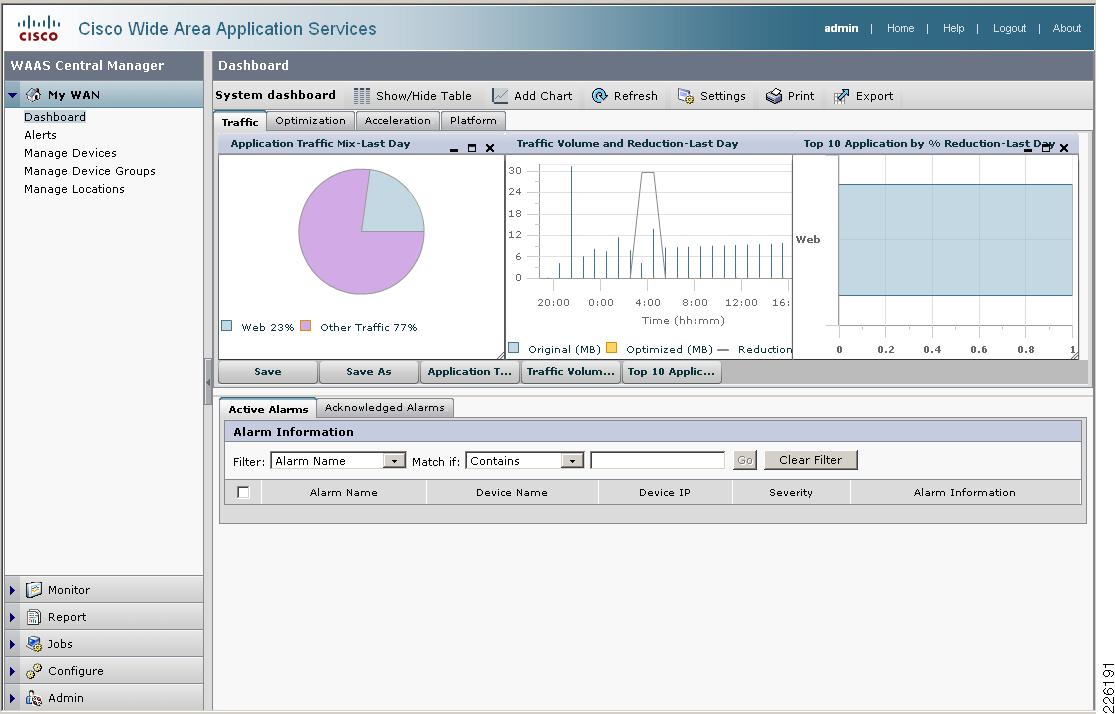Click the Web bar in Top 10 chart
This screenshot has height=714, width=1115.
pyautogui.click(x=956, y=240)
